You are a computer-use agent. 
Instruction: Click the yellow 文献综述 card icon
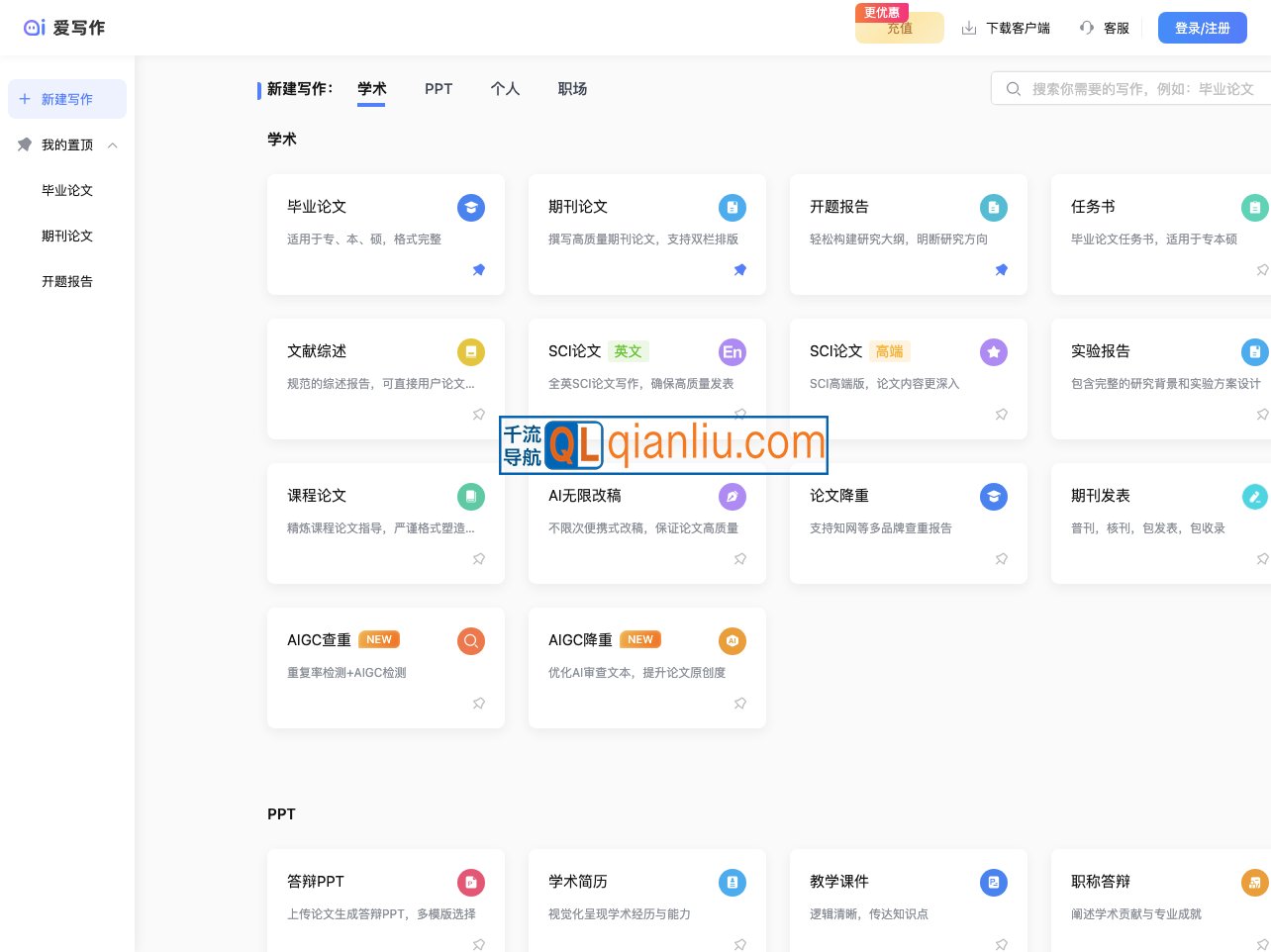[x=471, y=352]
